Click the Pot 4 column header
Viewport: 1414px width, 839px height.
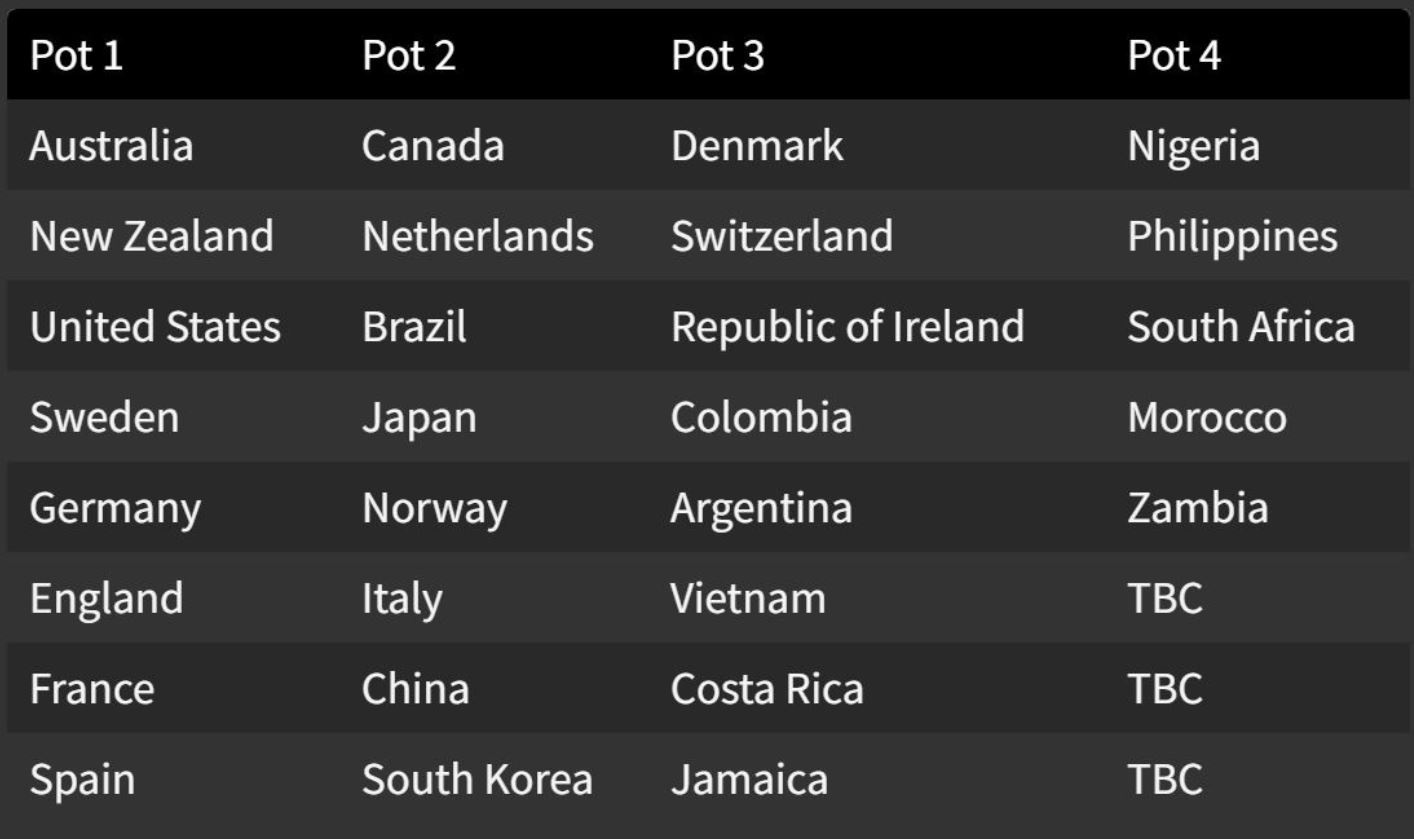coord(1174,55)
